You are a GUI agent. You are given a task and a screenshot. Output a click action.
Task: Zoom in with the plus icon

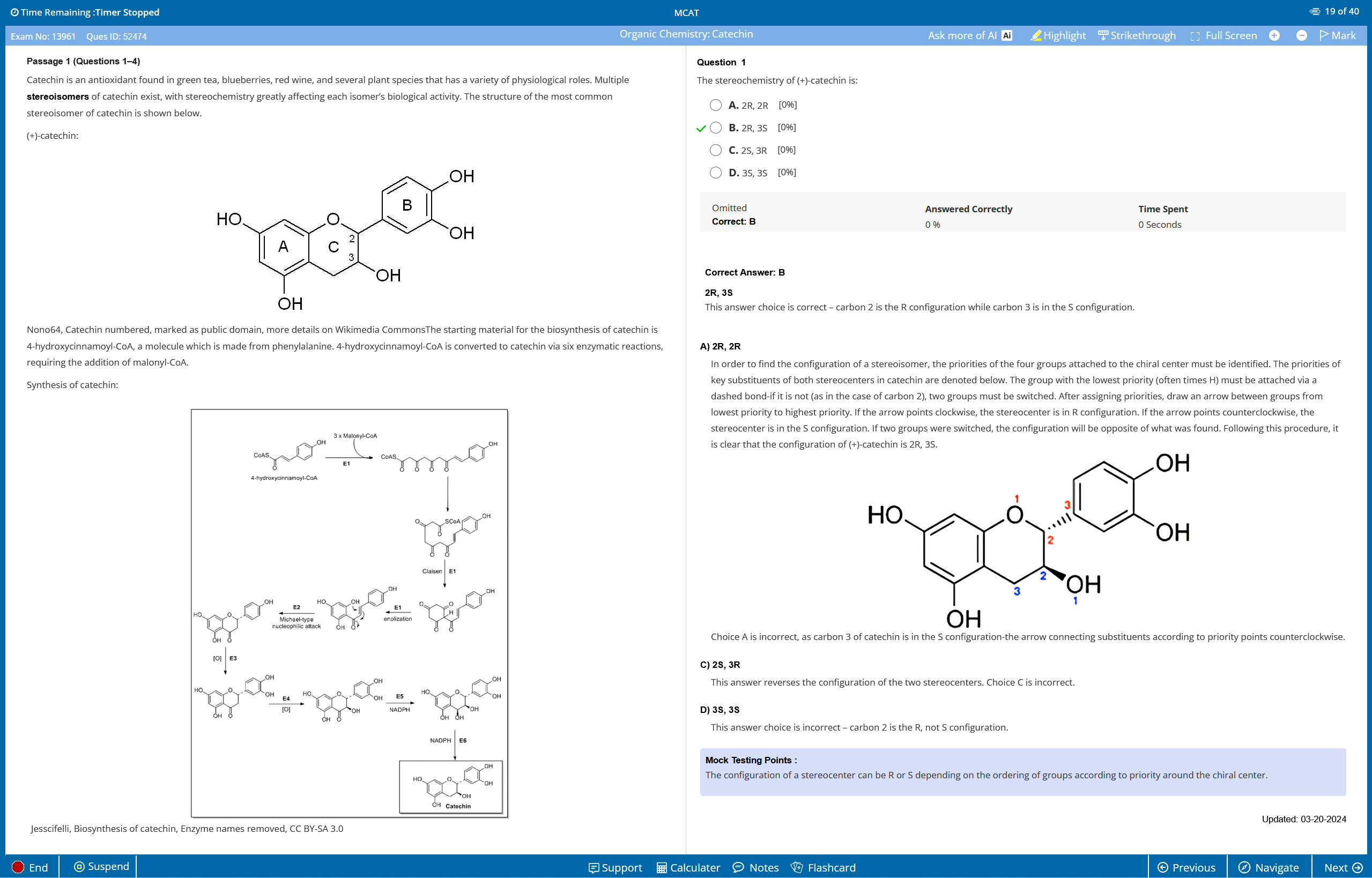pyautogui.click(x=1274, y=35)
